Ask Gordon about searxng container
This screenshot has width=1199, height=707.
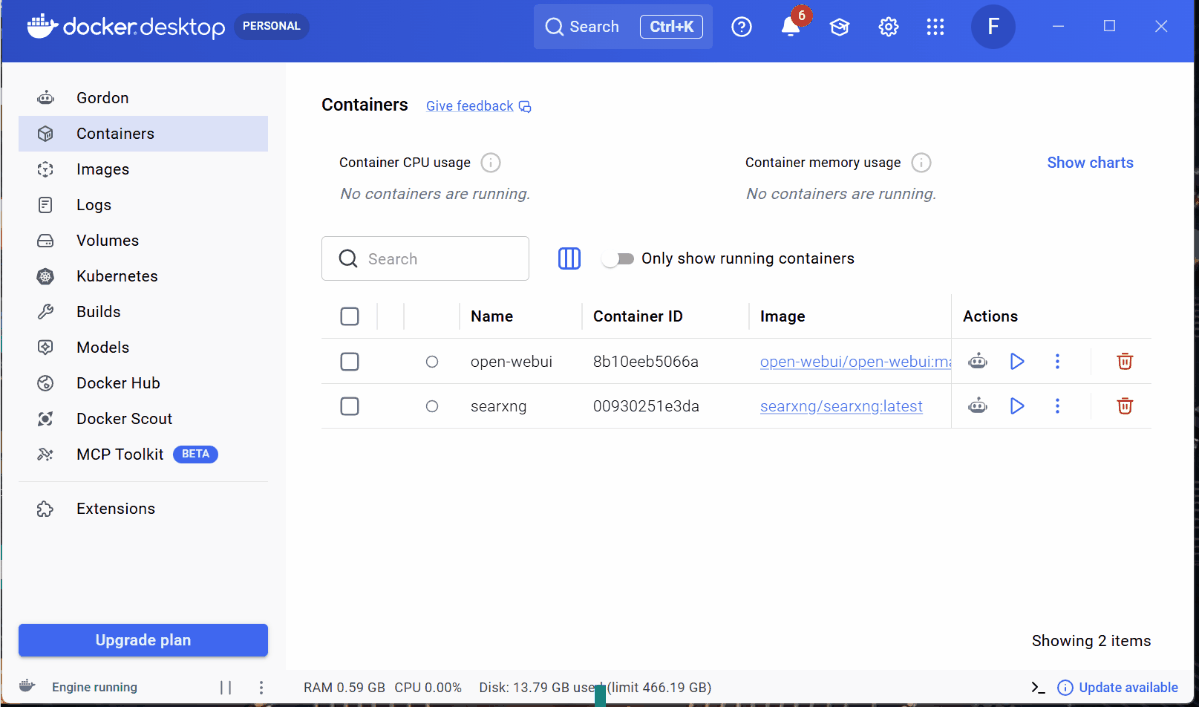[977, 407]
